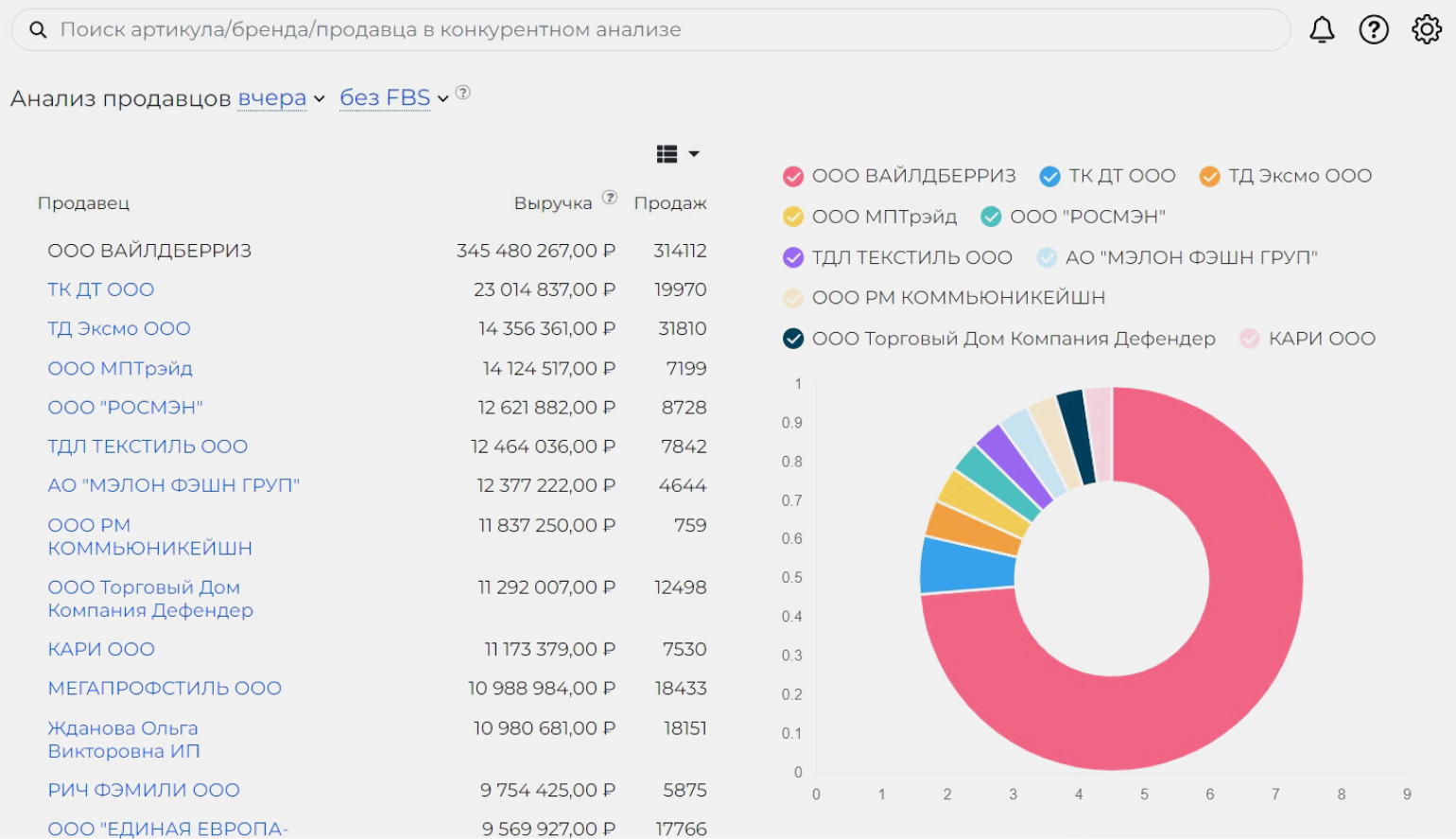Viewport: 1456px width, 839px height.
Task: Click the Анализ продавцов heading text
Action: 120,98
